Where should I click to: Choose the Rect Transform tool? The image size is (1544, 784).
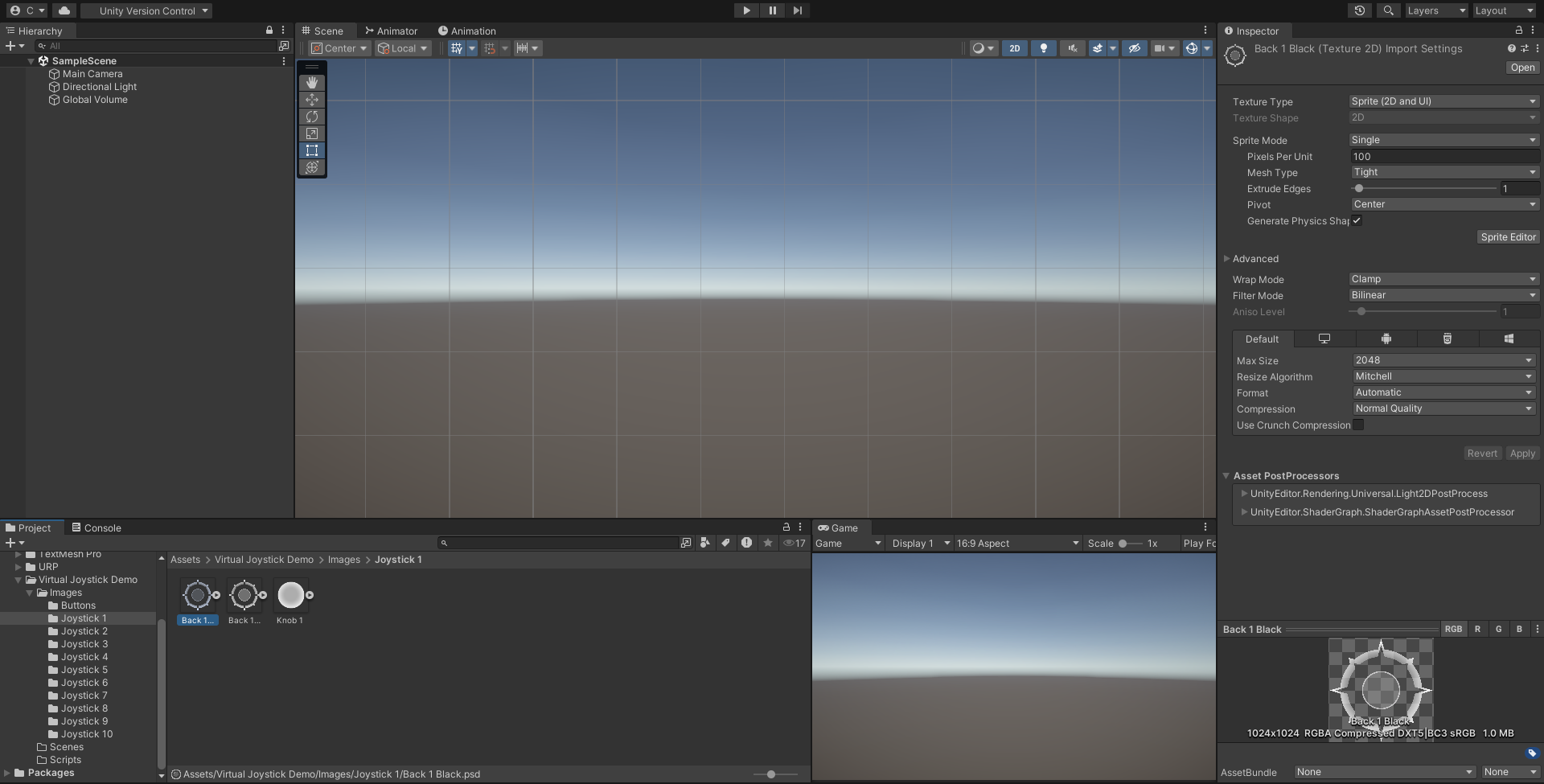pyautogui.click(x=312, y=150)
